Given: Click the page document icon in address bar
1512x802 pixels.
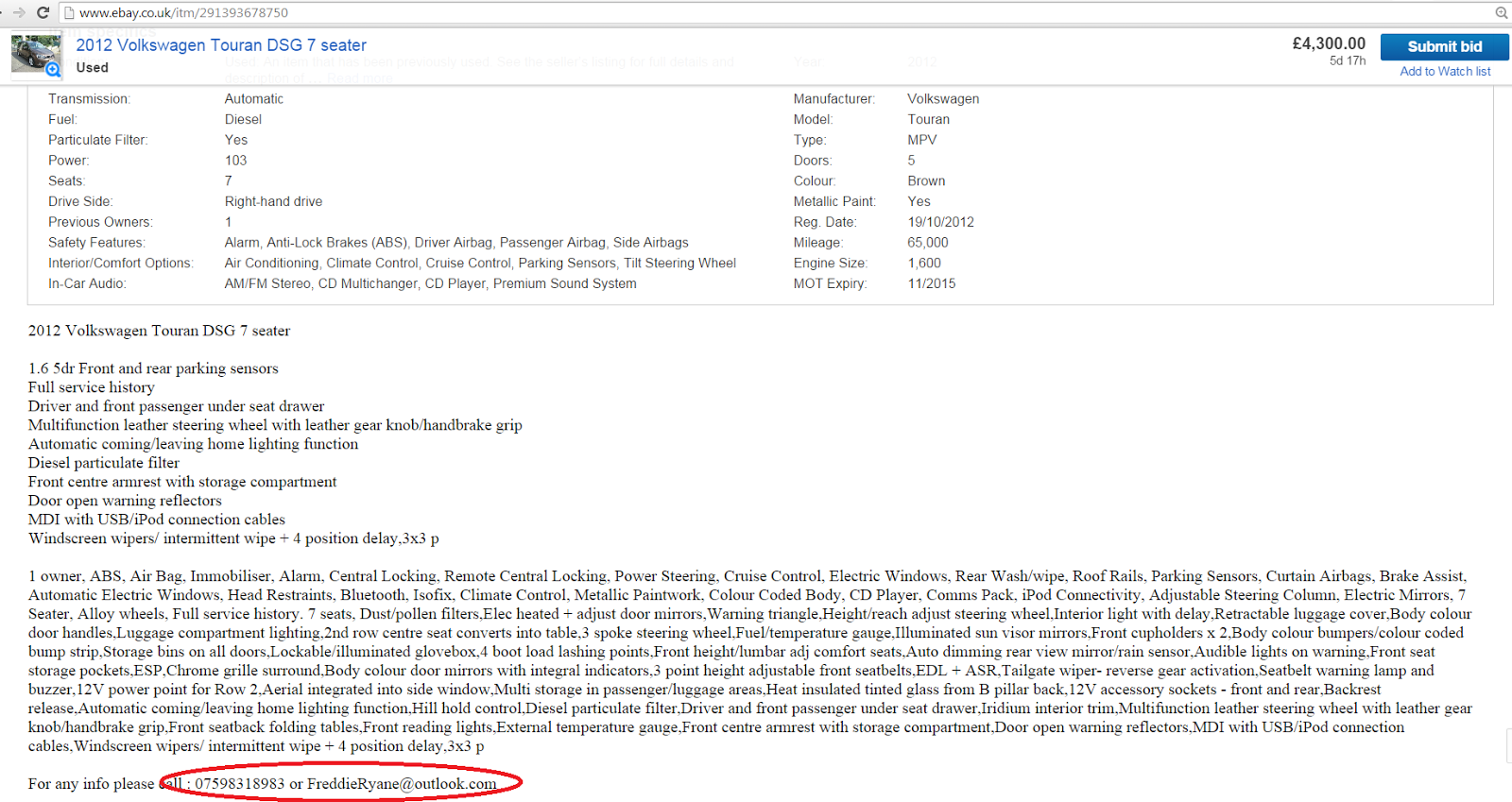Looking at the screenshot, I should (x=69, y=12).
